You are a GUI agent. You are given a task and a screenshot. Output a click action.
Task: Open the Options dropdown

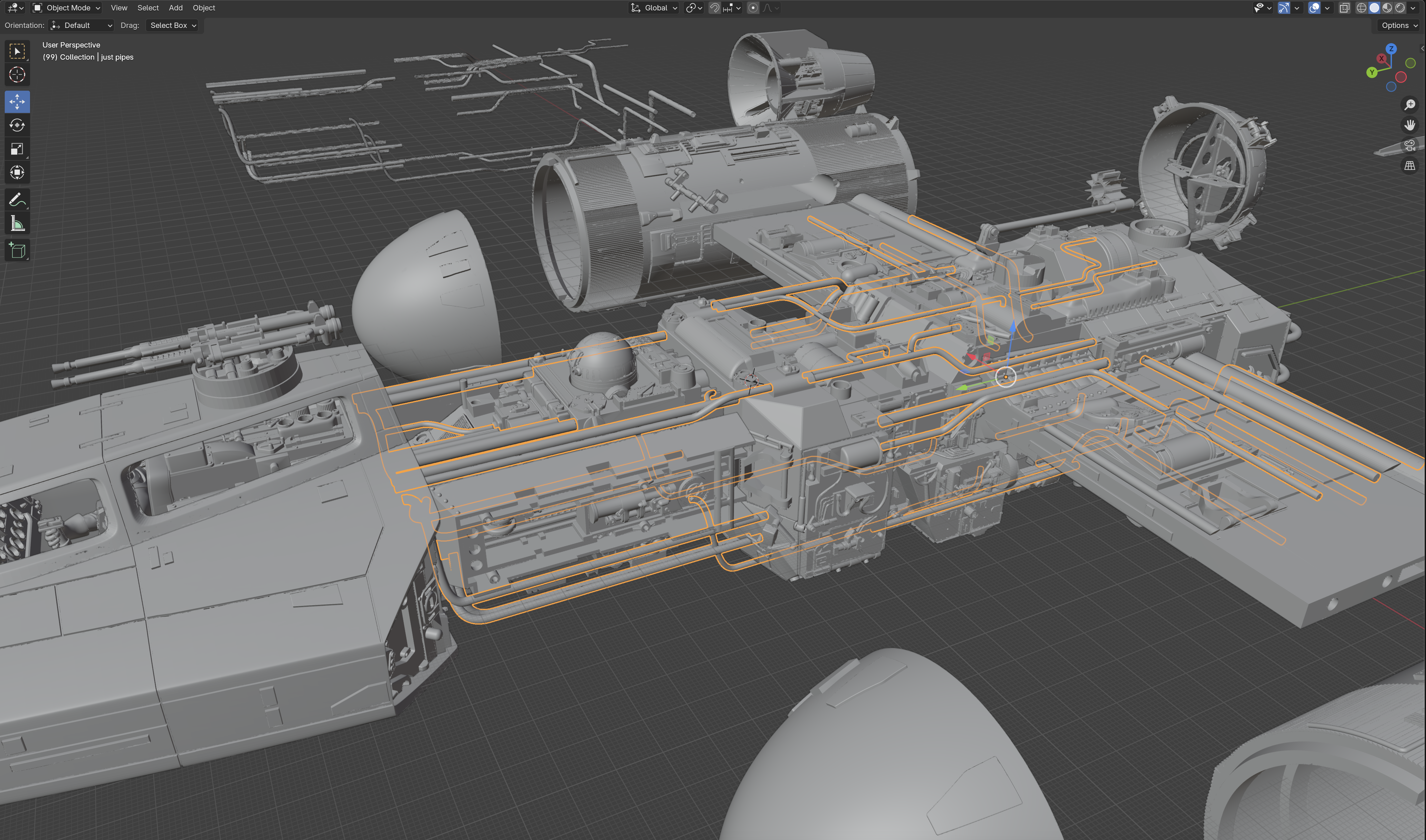pos(1399,26)
